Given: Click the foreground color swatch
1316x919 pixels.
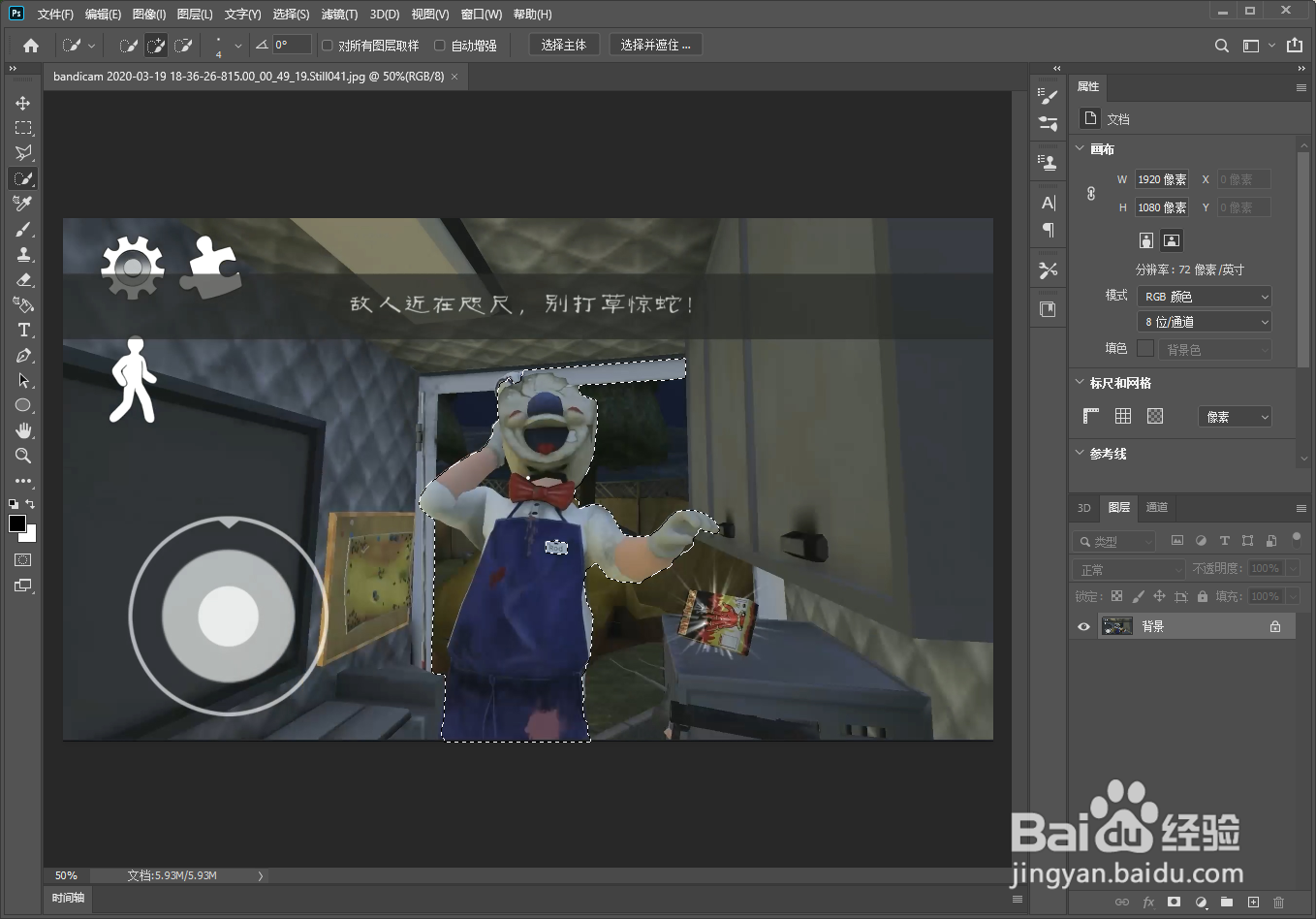Looking at the screenshot, I should pos(17,523).
